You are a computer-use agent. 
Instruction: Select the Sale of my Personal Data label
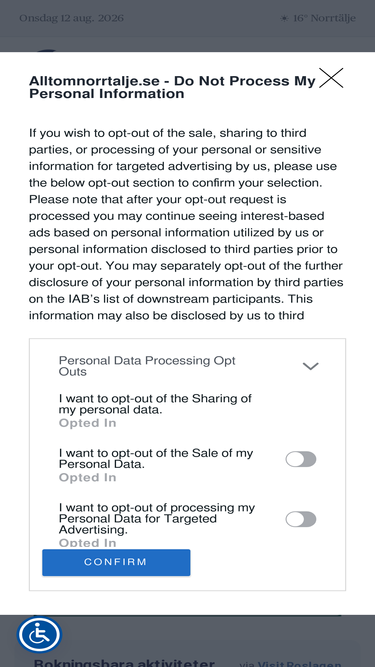(156, 459)
